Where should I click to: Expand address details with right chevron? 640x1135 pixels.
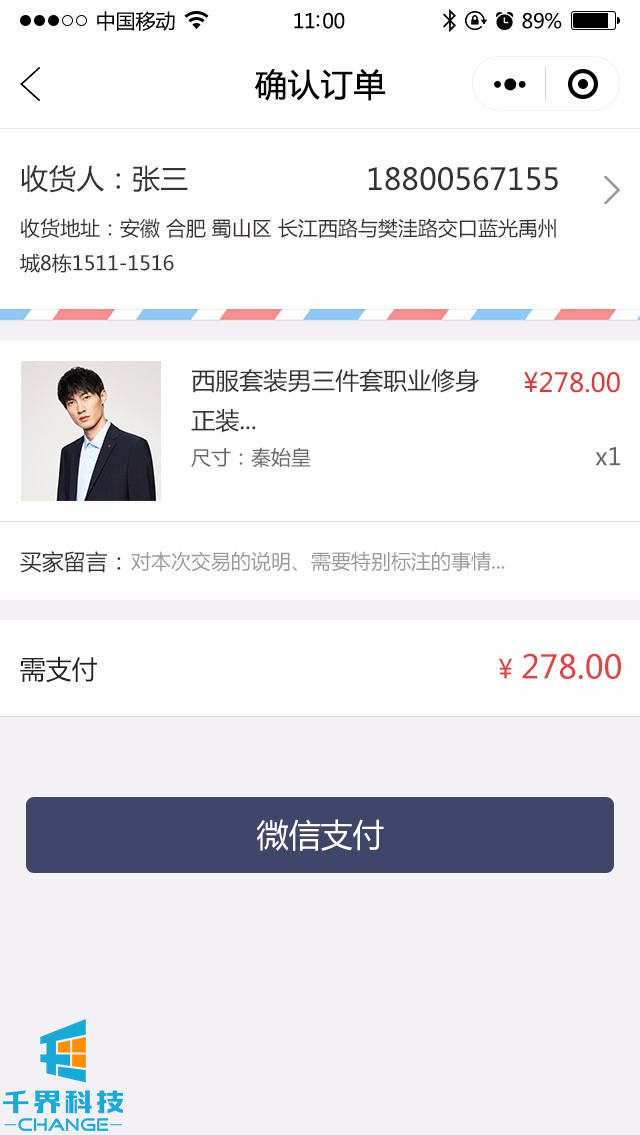[611, 190]
